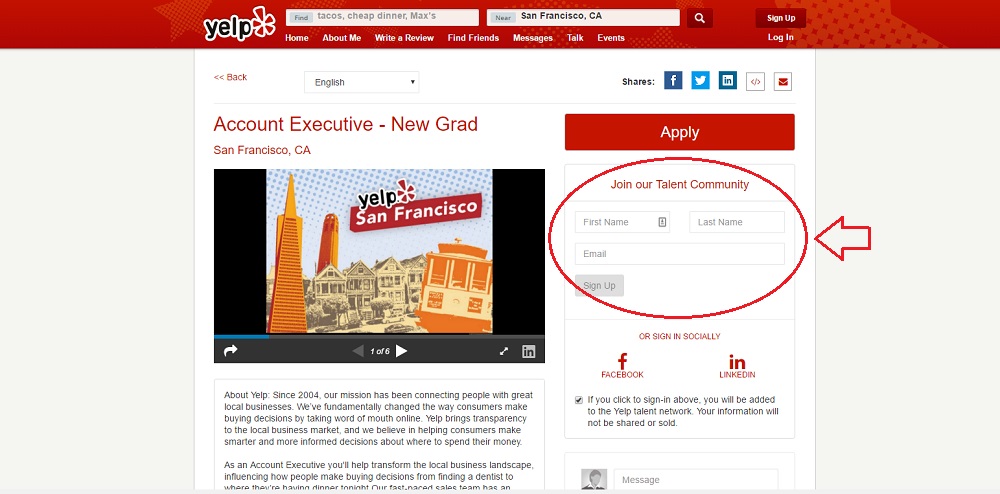The height and width of the screenshot is (494, 1000).
Task: Open Find Friends
Action: (x=473, y=38)
